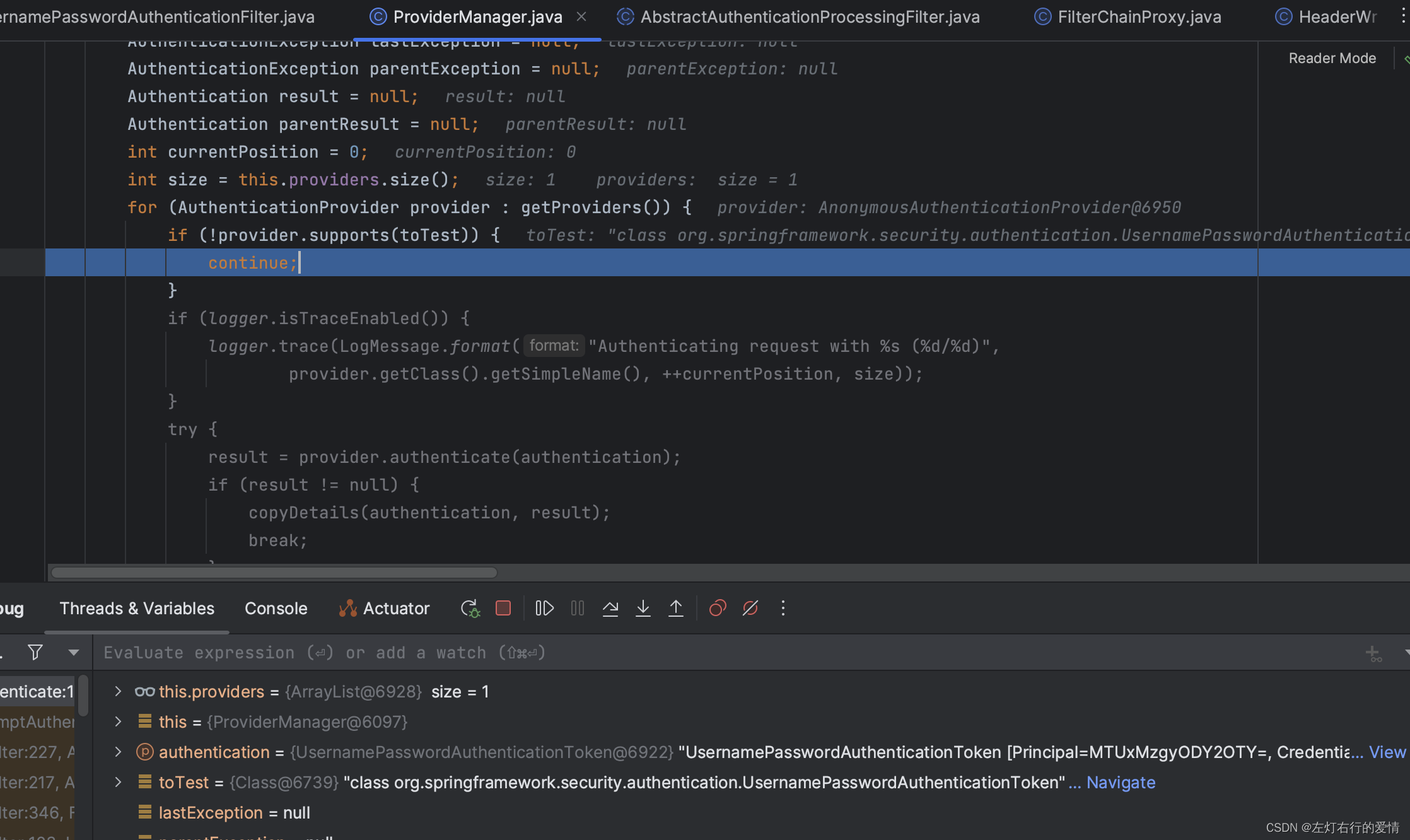Click the Actuator tab icon
Screen dimensions: 1410x840
coord(348,609)
